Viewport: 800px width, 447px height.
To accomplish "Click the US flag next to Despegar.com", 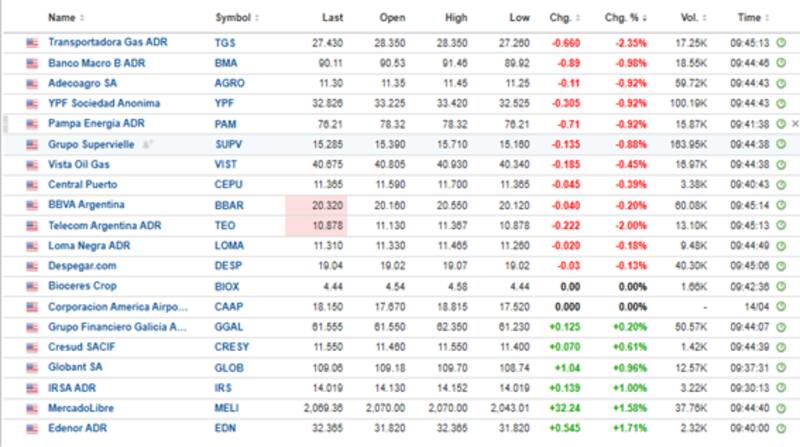I will click(32, 266).
